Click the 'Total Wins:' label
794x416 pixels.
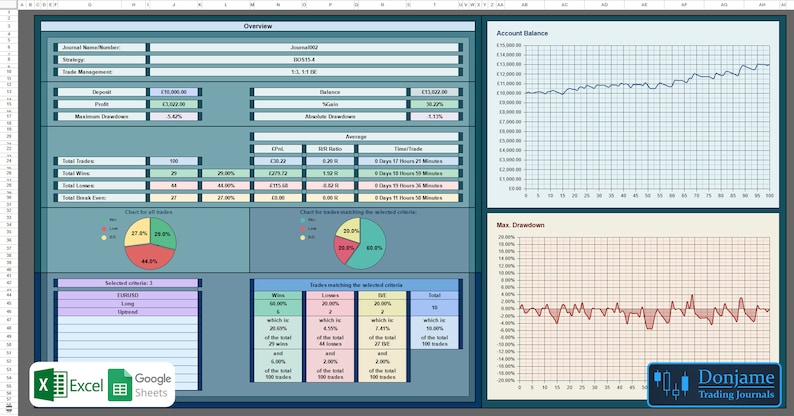(102, 173)
